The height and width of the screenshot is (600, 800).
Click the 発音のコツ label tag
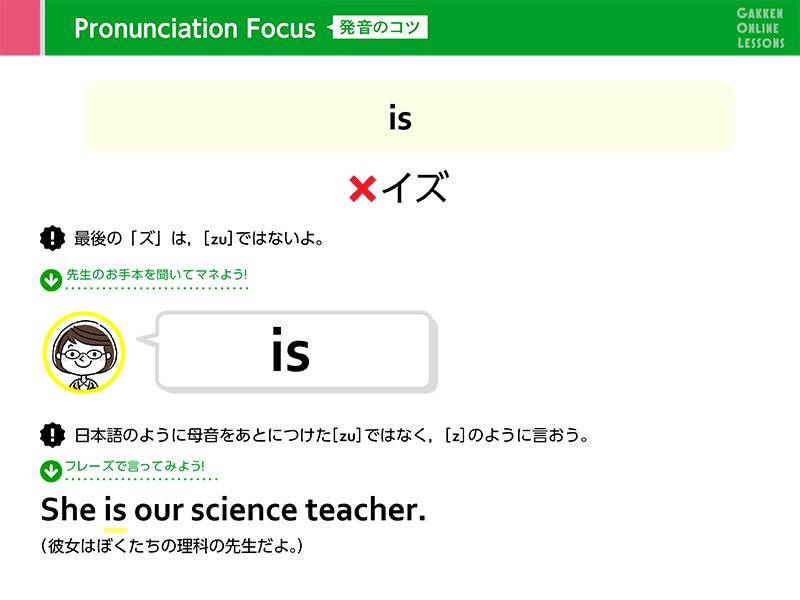(378, 27)
